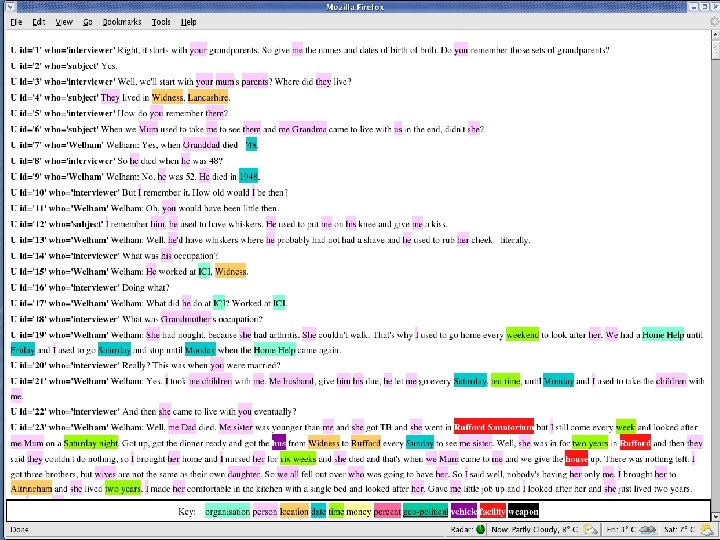Click the Saturday forecast sun-cloud icon
Viewport: 720px width, 540px height.
[707, 529]
